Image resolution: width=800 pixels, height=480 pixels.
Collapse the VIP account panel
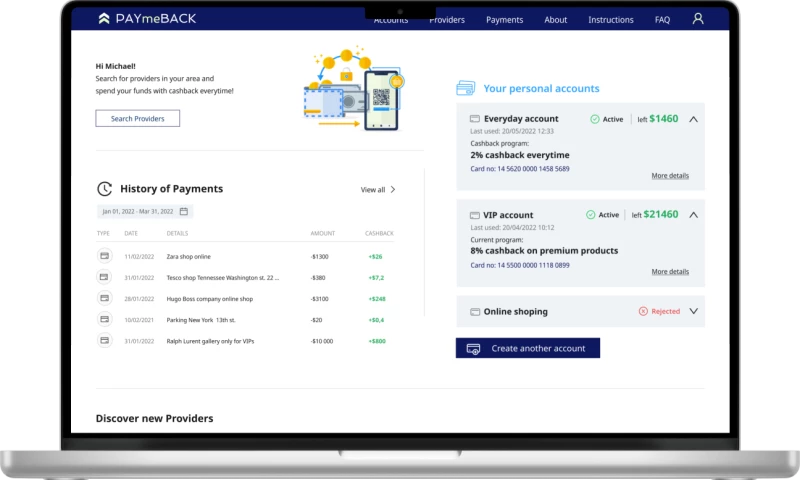(x=693, y=215)
